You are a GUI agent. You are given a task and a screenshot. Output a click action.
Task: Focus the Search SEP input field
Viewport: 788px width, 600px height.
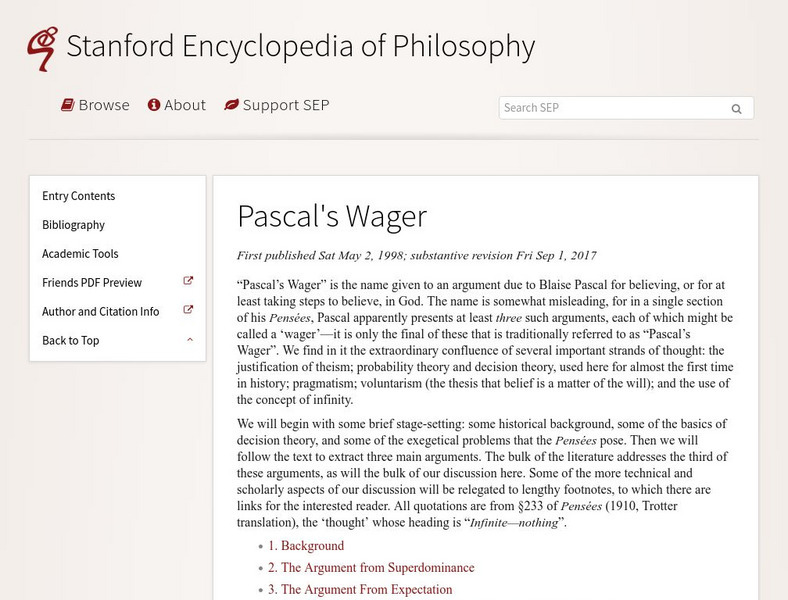click(x=610, y=108)
